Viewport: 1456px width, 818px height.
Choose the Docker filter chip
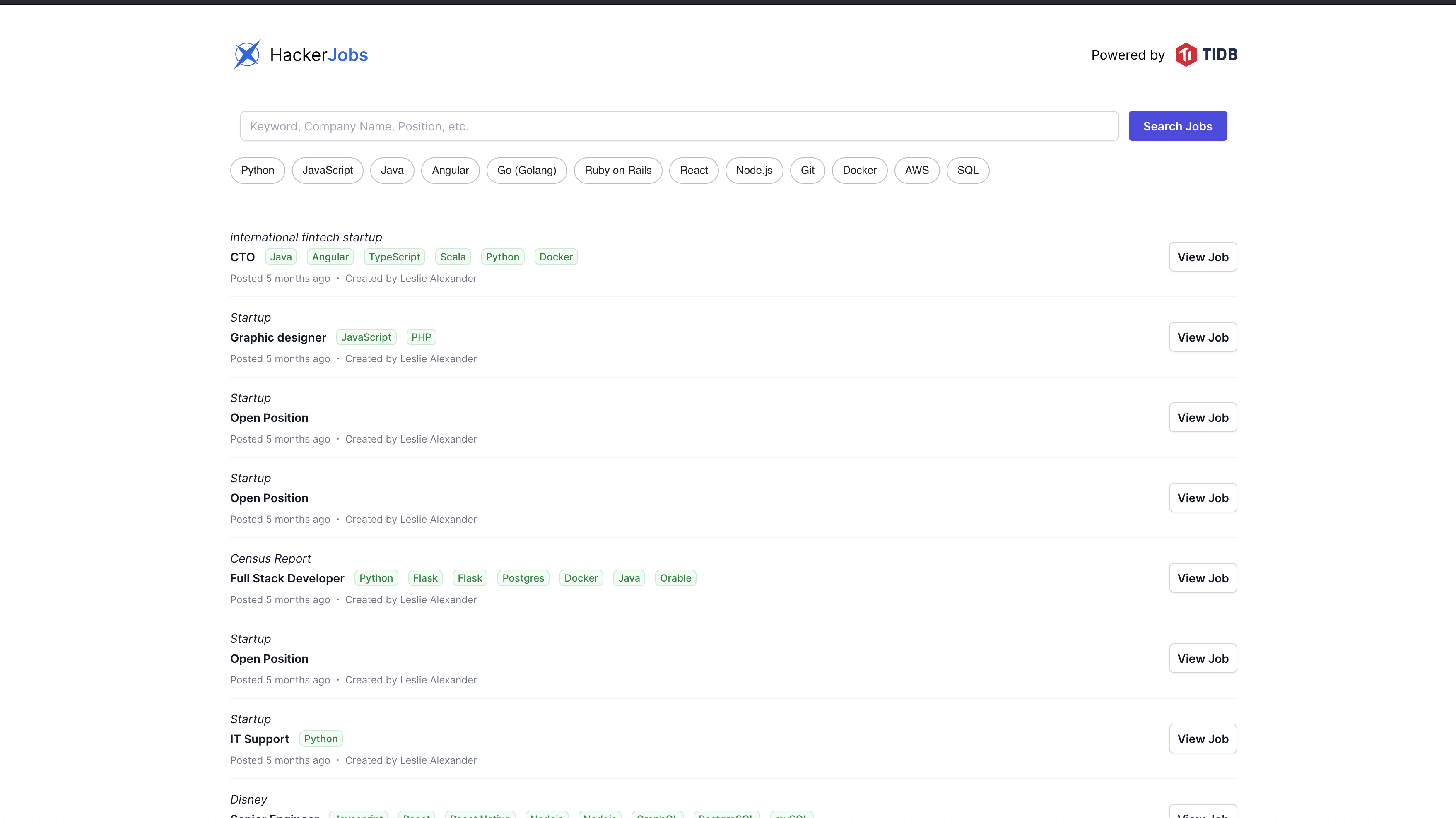[859, 171]
